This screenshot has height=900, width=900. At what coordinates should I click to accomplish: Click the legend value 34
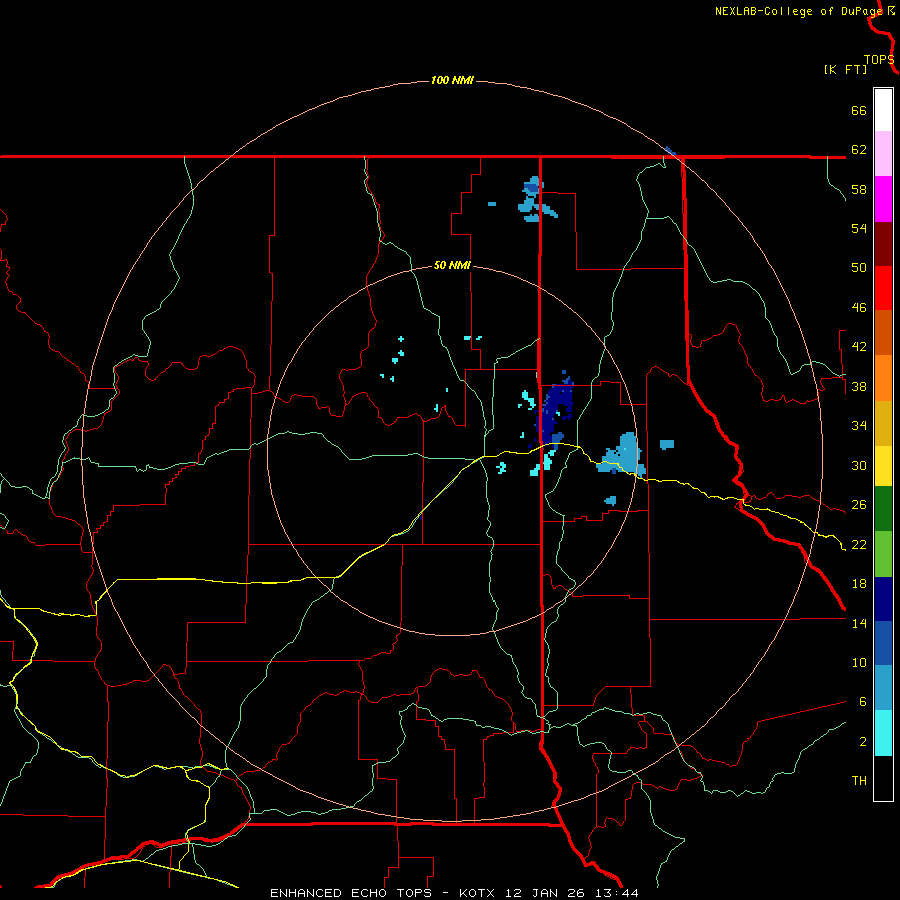(859, 426)
